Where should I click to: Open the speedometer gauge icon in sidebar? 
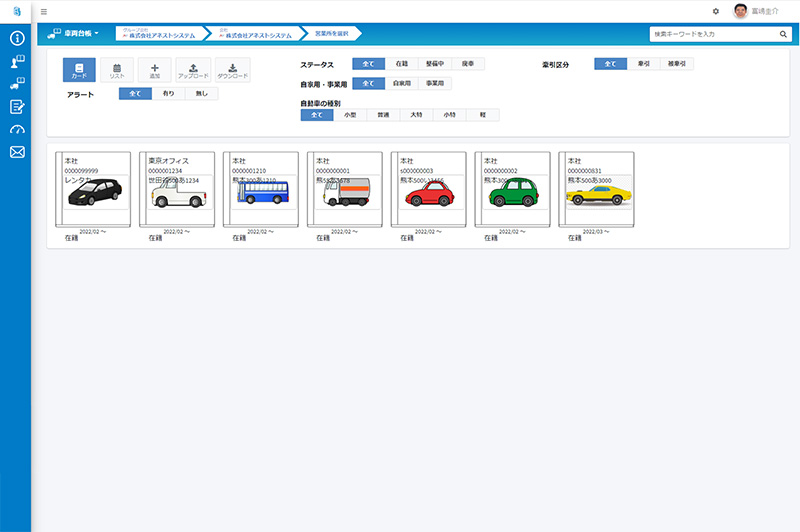click(17, 130)
